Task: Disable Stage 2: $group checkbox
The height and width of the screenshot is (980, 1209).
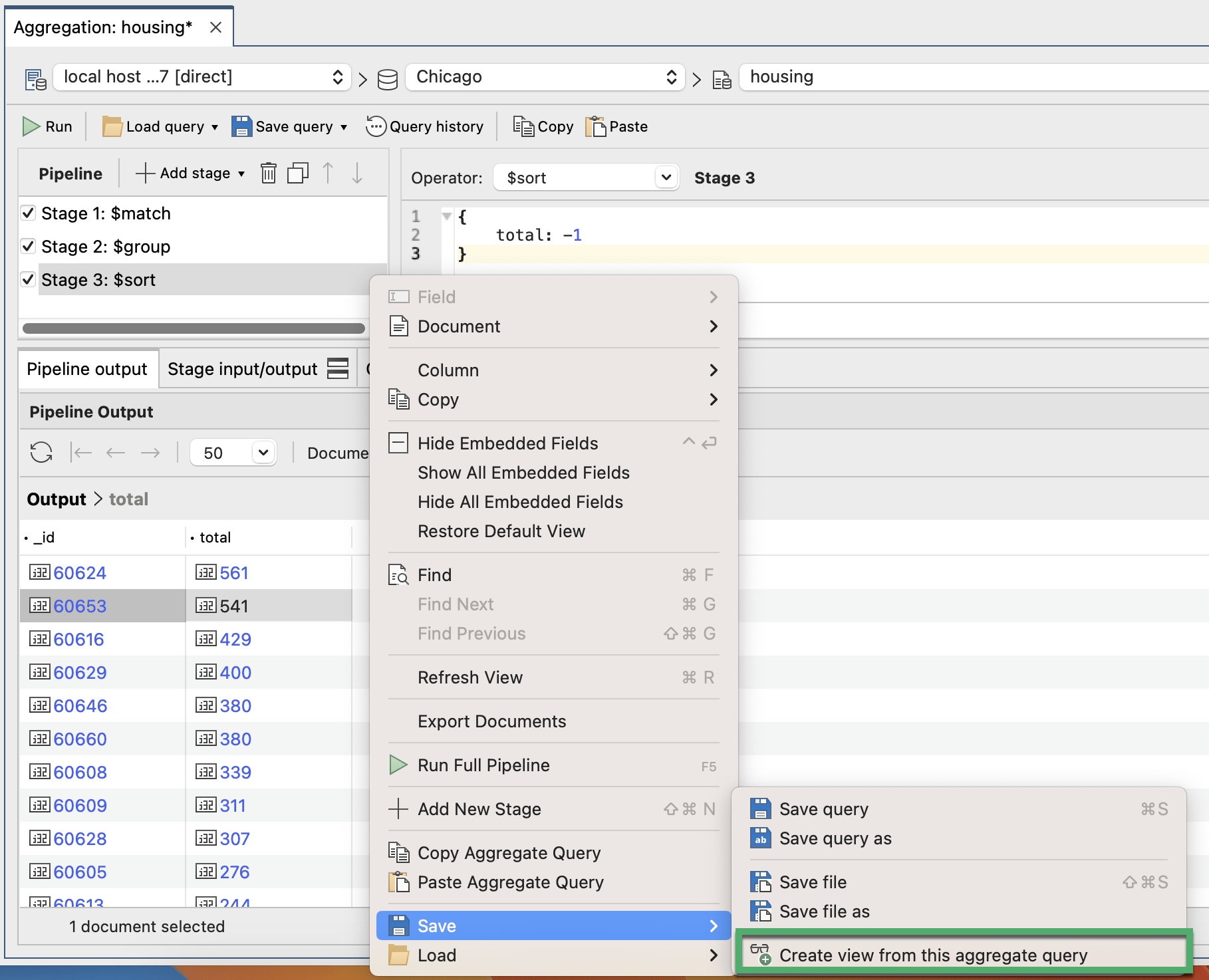Action: point(28,247)
